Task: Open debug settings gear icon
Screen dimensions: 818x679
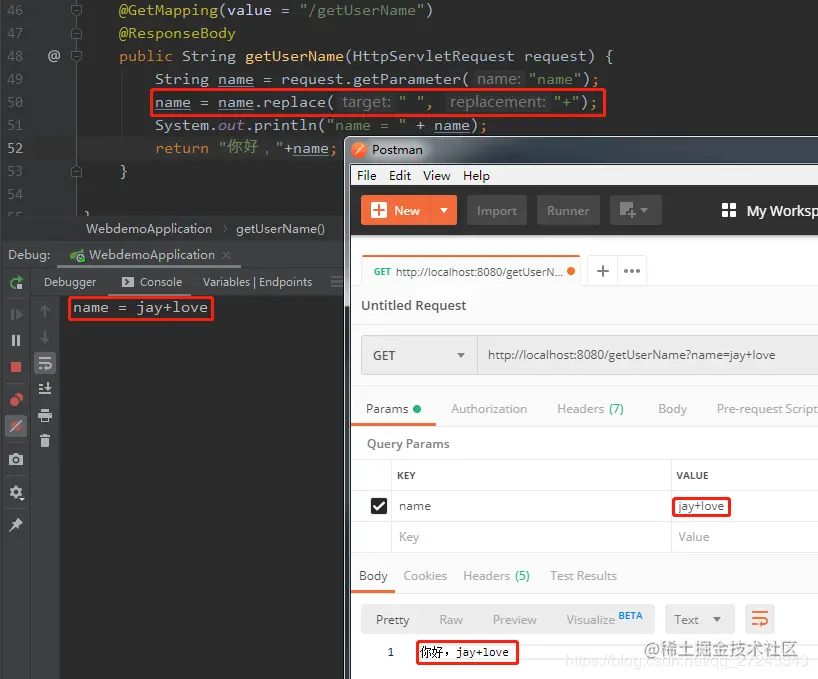Action: (x=16, y=492)
